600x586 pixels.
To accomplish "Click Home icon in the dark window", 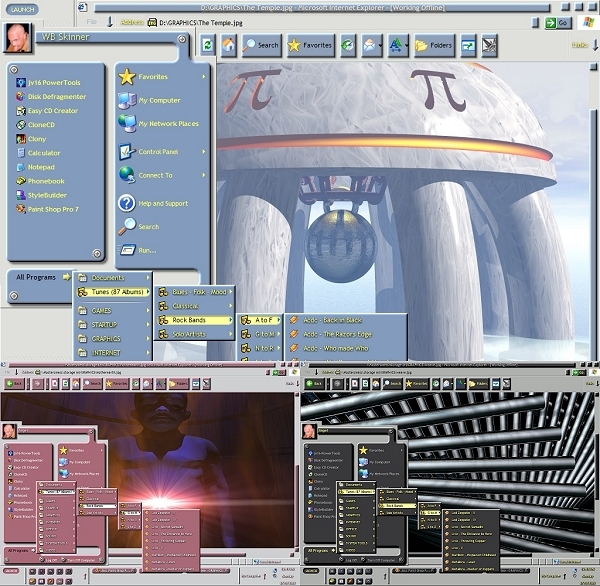I will point(376,384).
